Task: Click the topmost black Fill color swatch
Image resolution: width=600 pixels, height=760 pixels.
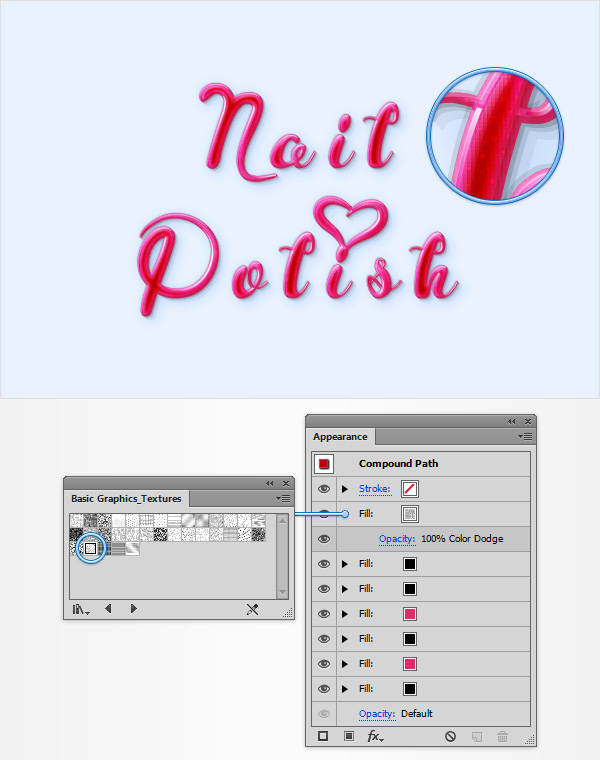Action: click(x=410, y=564)
